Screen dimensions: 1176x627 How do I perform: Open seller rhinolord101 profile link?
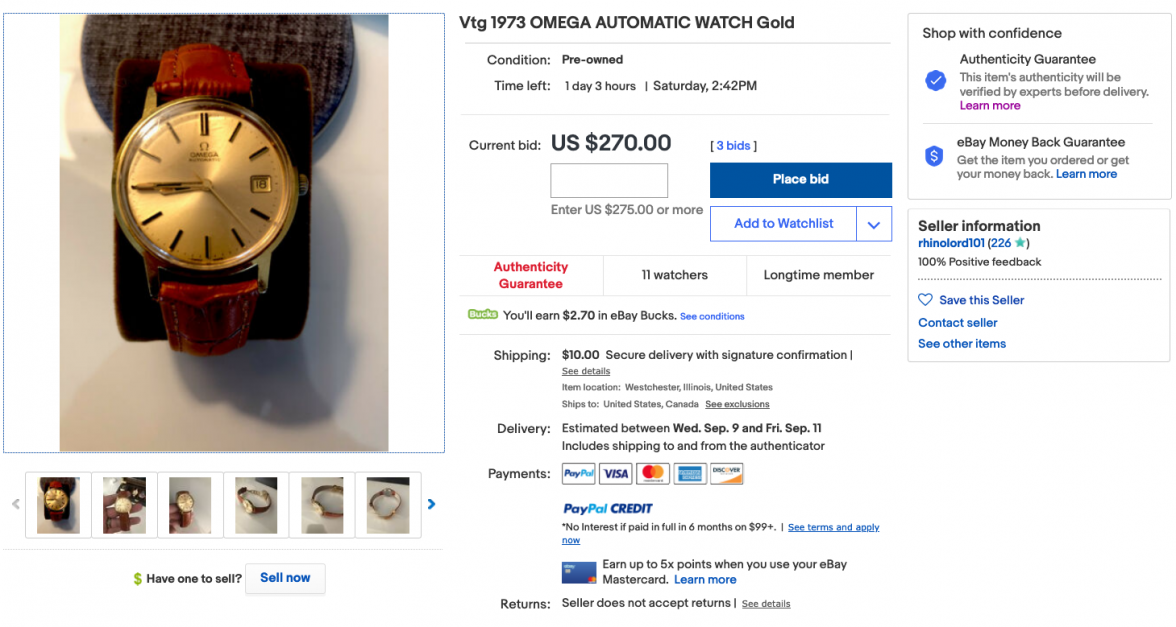click(951, 243)
